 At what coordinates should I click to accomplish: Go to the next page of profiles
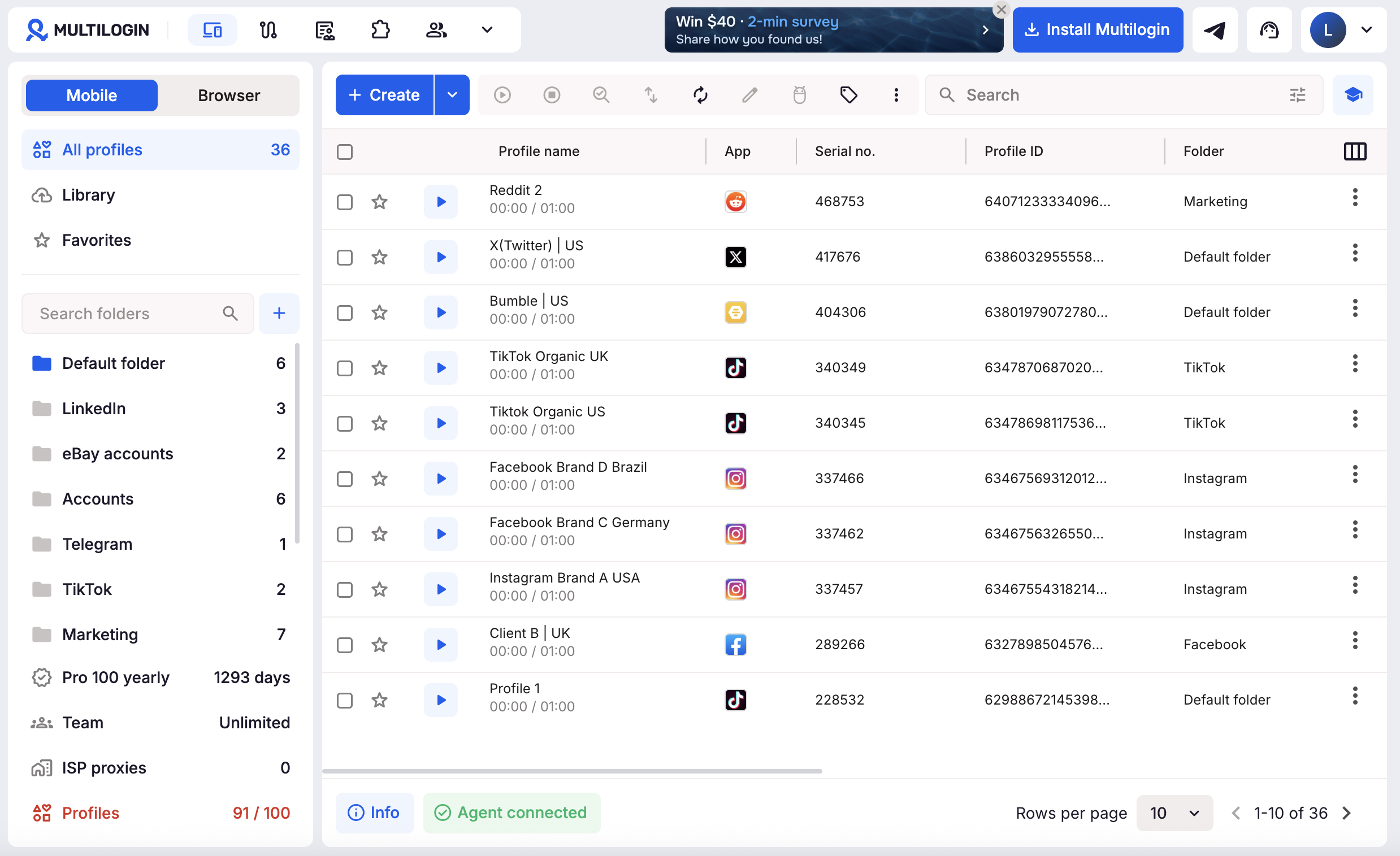coord(1346,813)
